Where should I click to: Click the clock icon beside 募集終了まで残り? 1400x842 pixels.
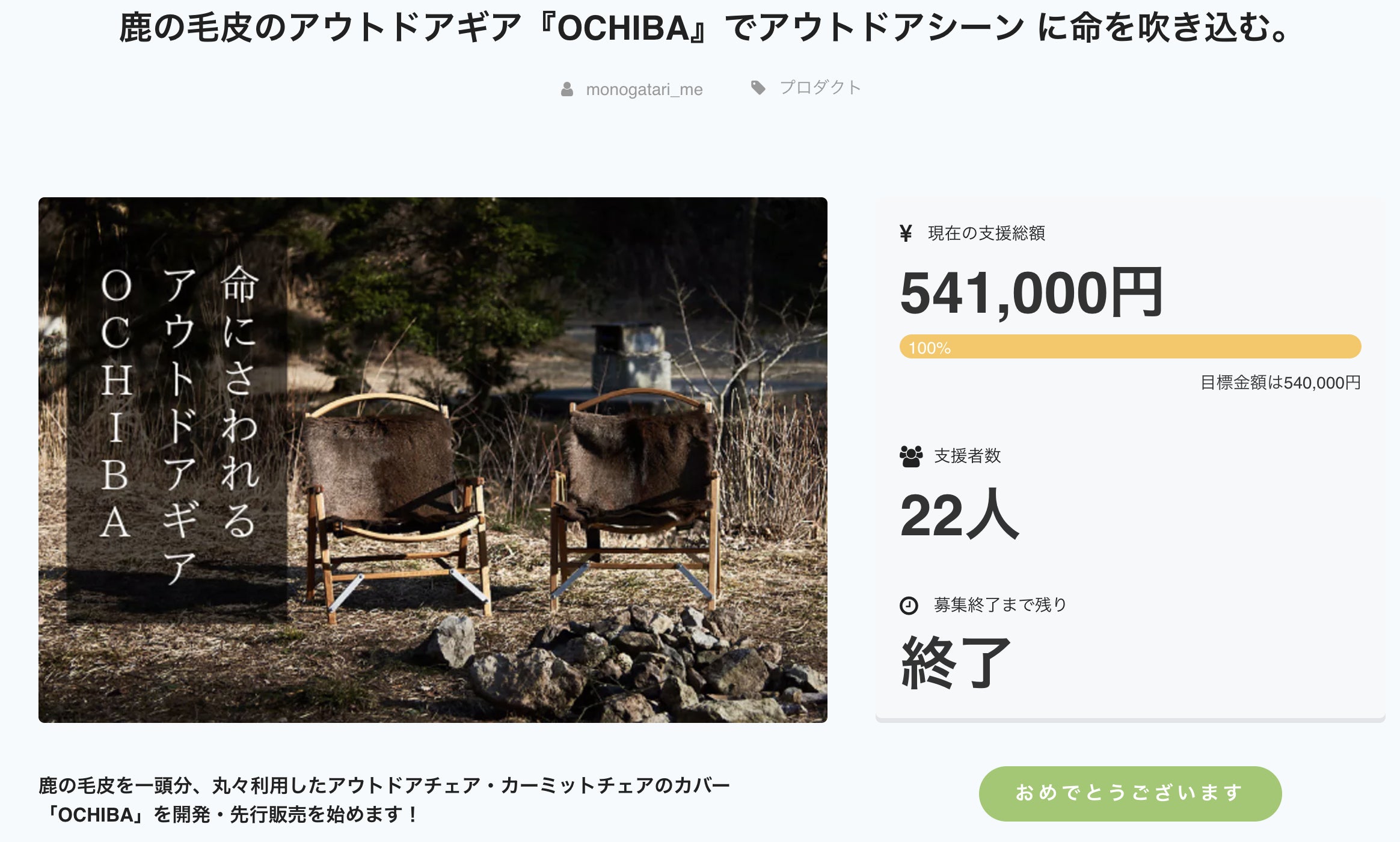[x=909, y=605]
